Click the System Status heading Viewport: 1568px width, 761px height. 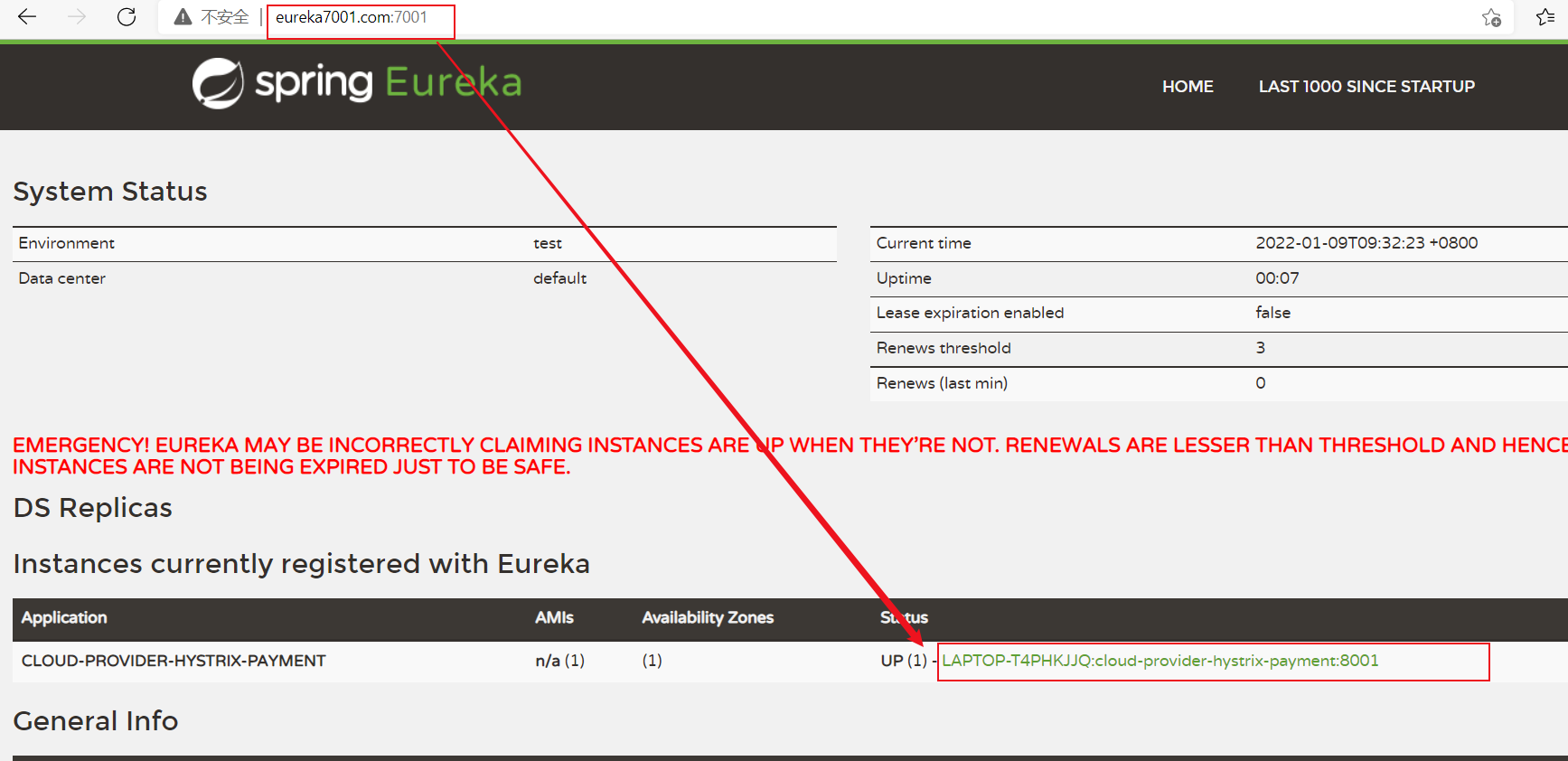[110, 192]
